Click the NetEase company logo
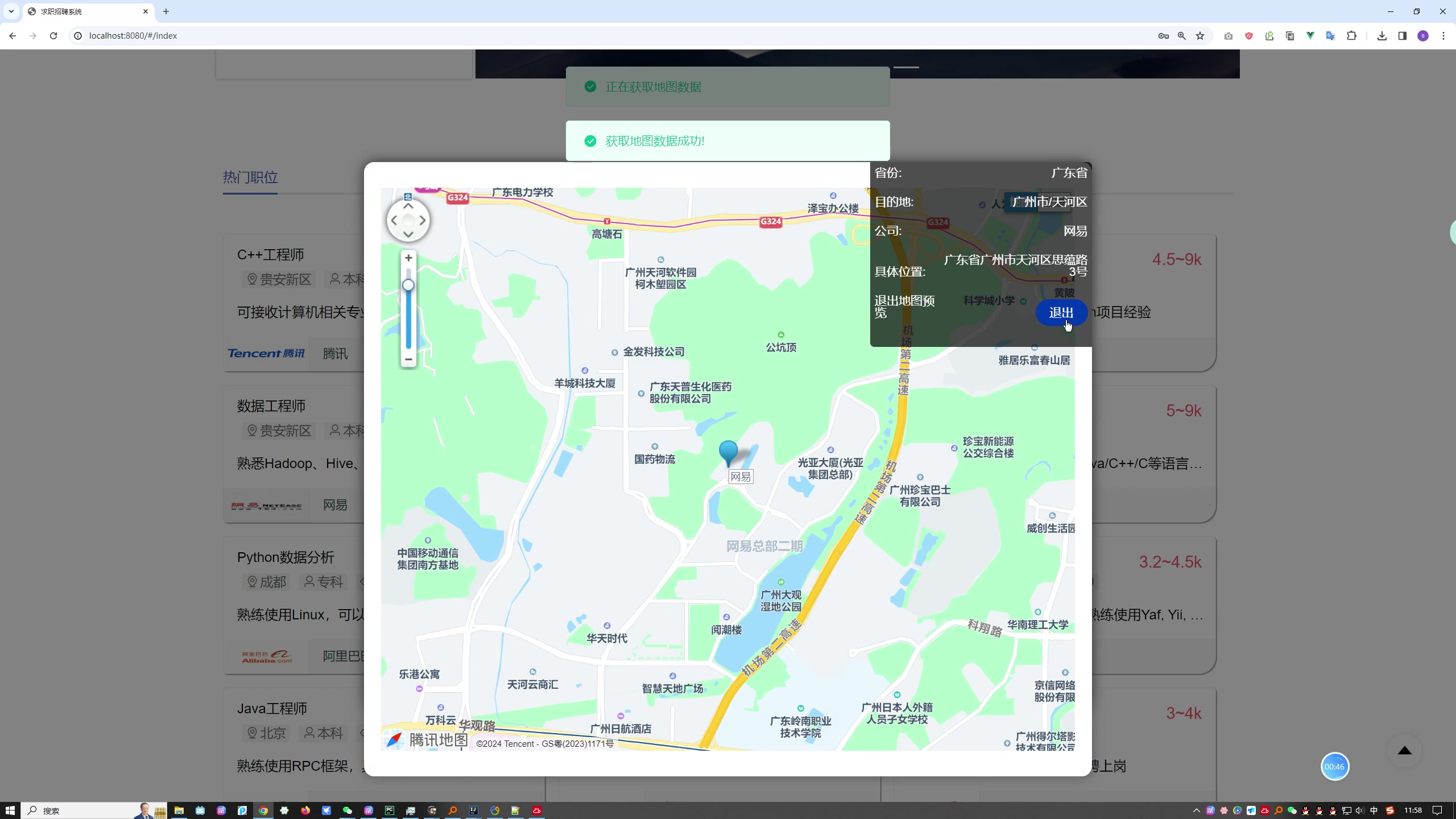Screen dimensions: 1456x819 266,505
